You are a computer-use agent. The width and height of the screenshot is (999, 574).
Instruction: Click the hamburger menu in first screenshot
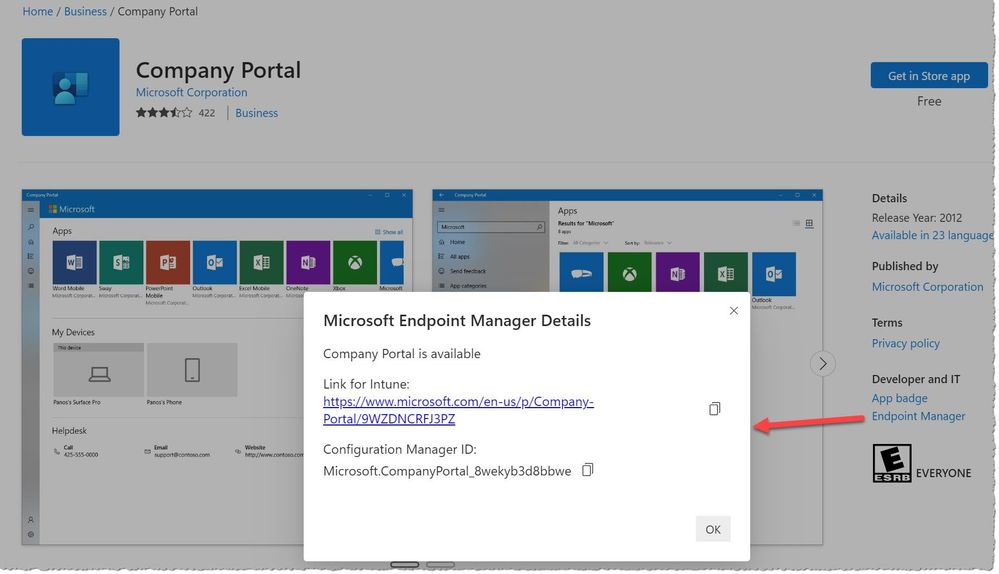coord(31,210)
